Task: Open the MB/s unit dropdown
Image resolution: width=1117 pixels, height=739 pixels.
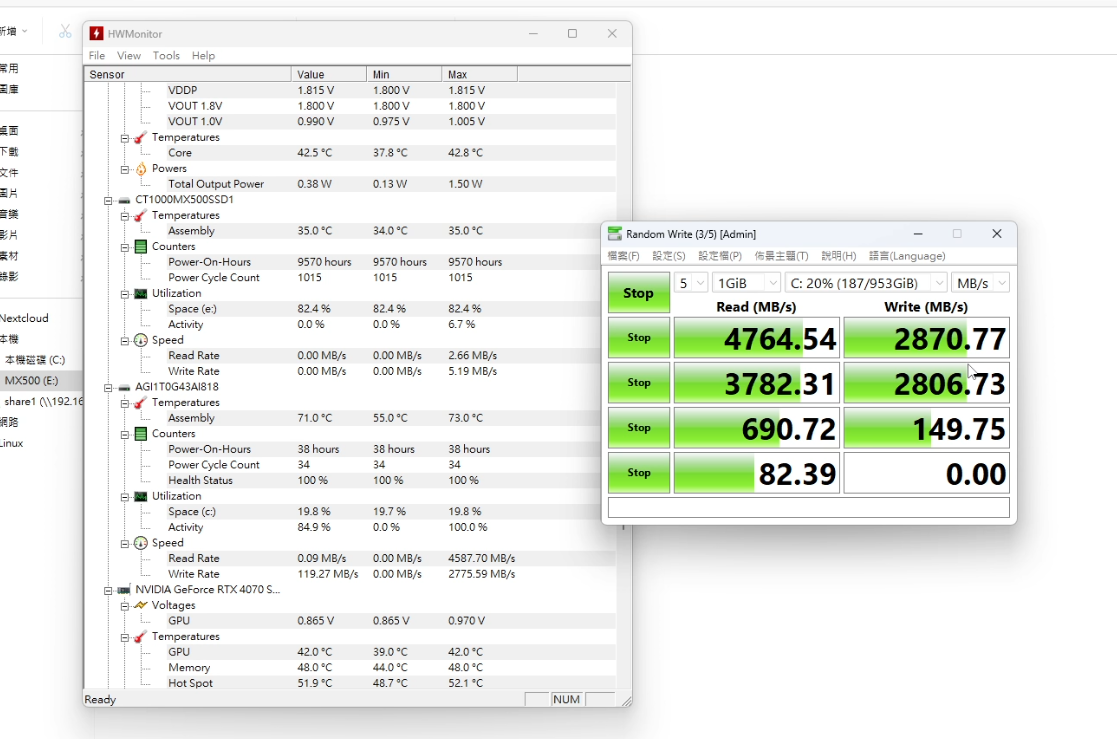Action: point(981,283)
